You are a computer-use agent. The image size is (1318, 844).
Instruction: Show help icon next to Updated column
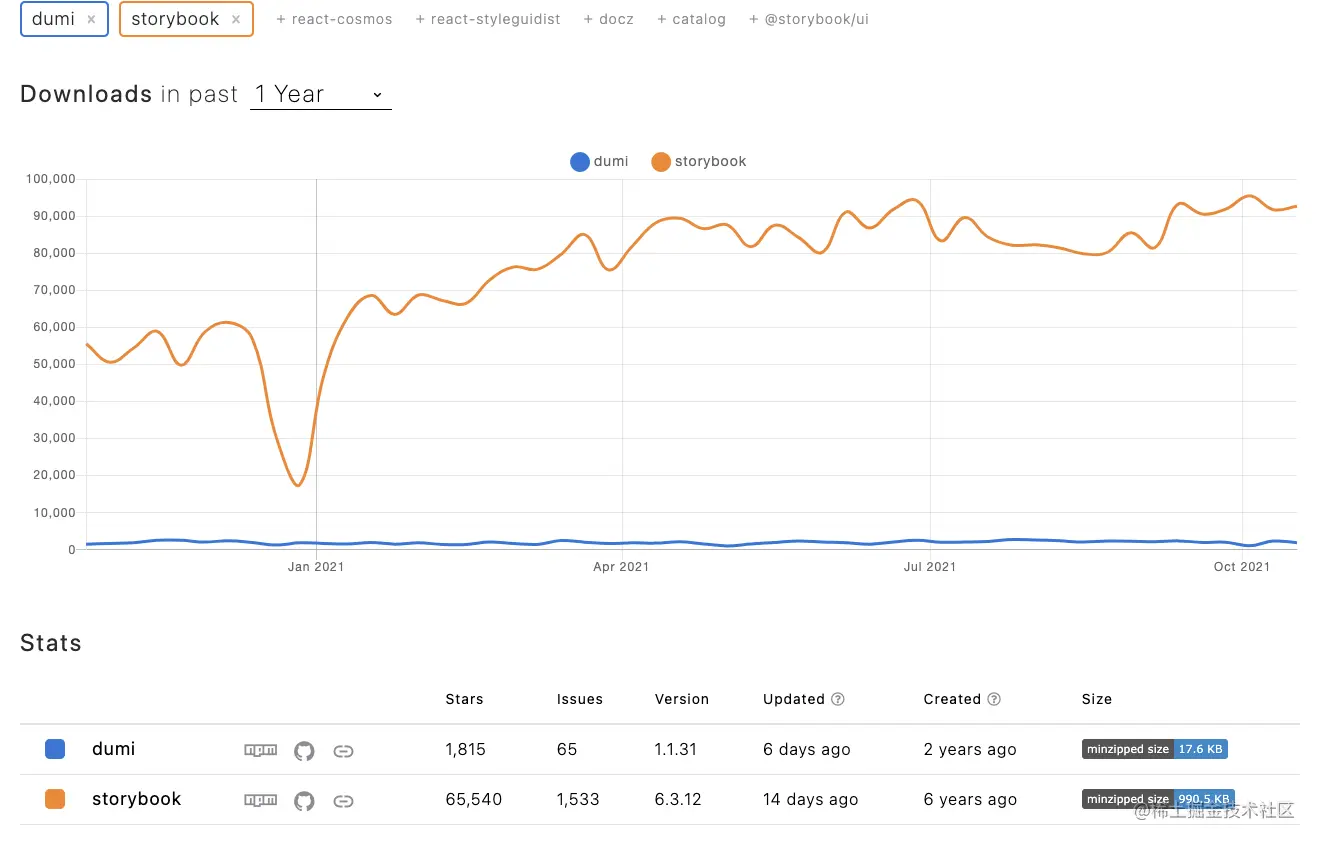(838, 699)
